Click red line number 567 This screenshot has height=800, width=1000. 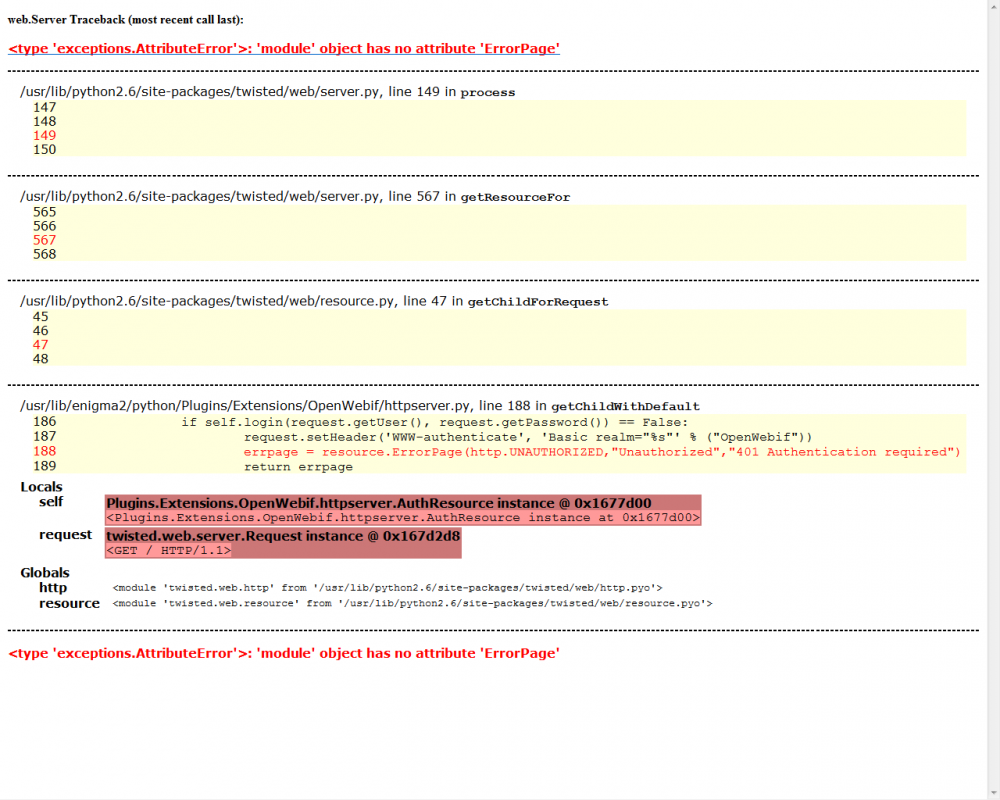[x=45, y=240]
